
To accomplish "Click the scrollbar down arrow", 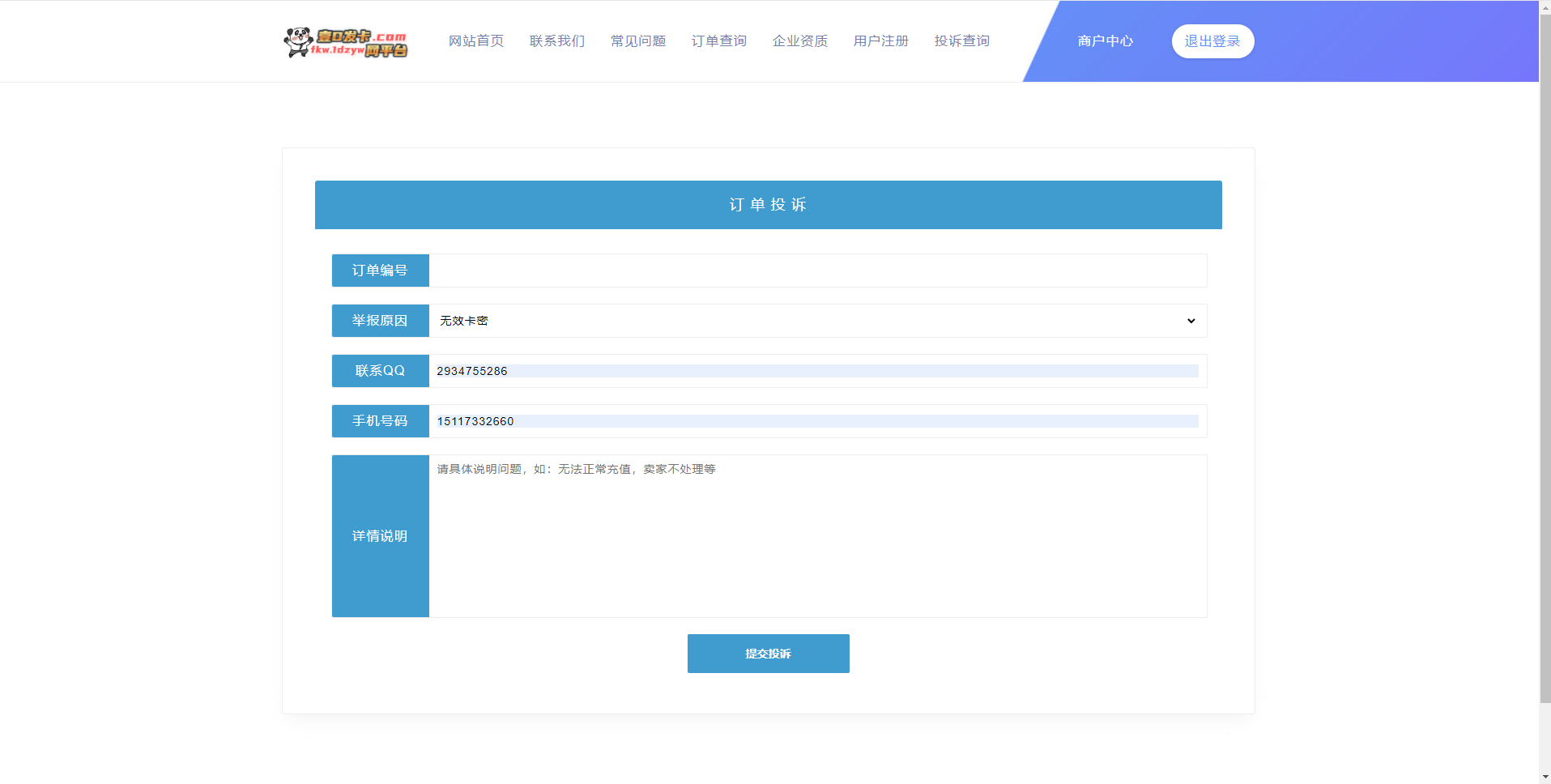I will click(1545, 774).
